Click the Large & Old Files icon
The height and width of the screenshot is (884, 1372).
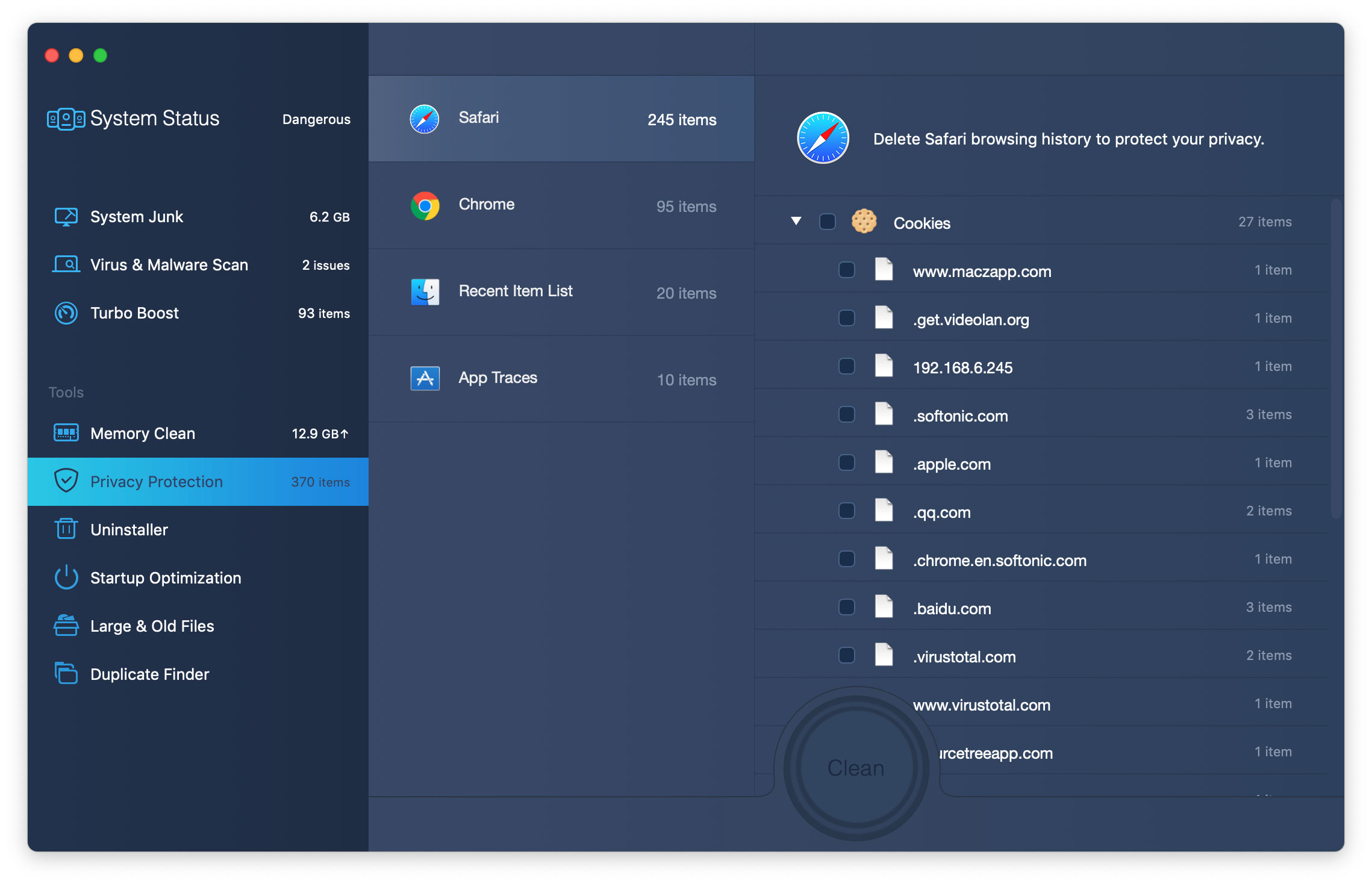point(66,625)
